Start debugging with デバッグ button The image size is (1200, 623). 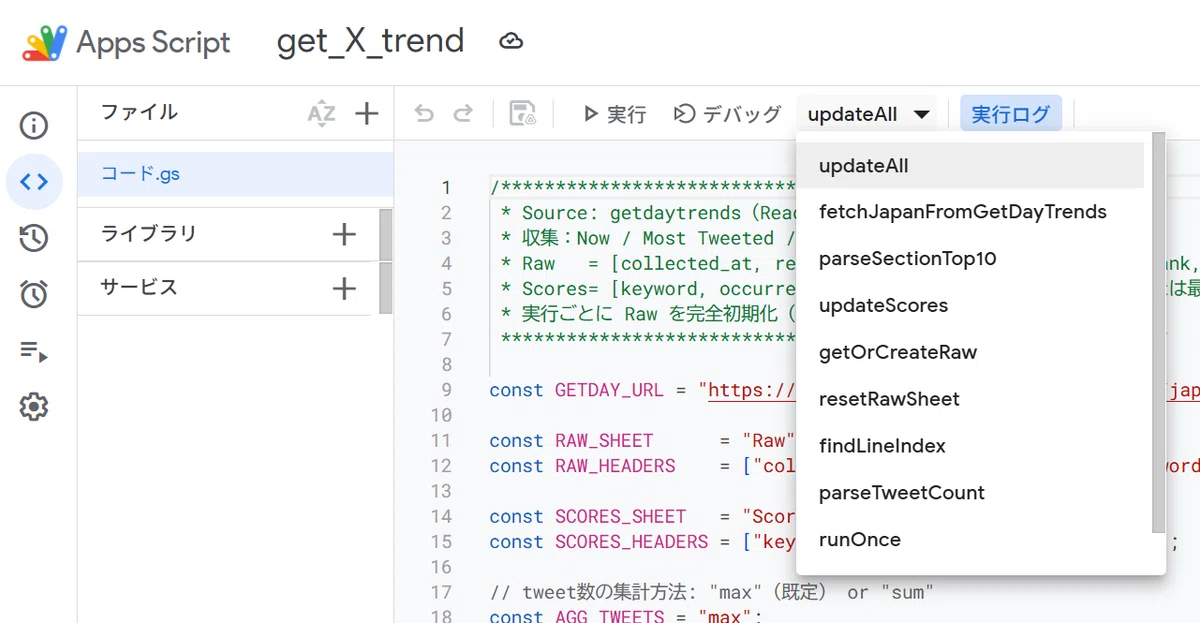tap(727, 114)
